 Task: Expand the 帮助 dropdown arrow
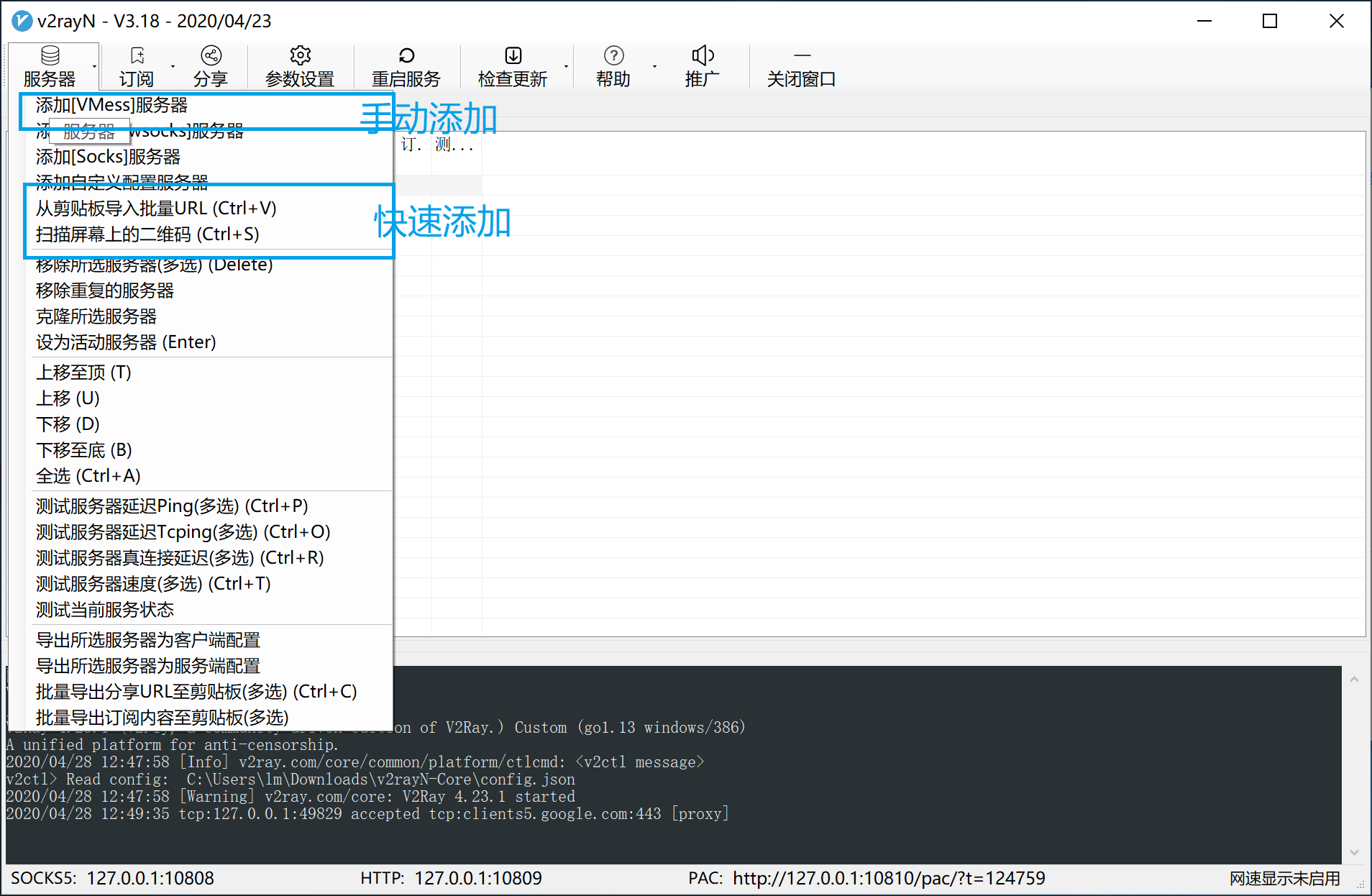click(x=654, y=66)
